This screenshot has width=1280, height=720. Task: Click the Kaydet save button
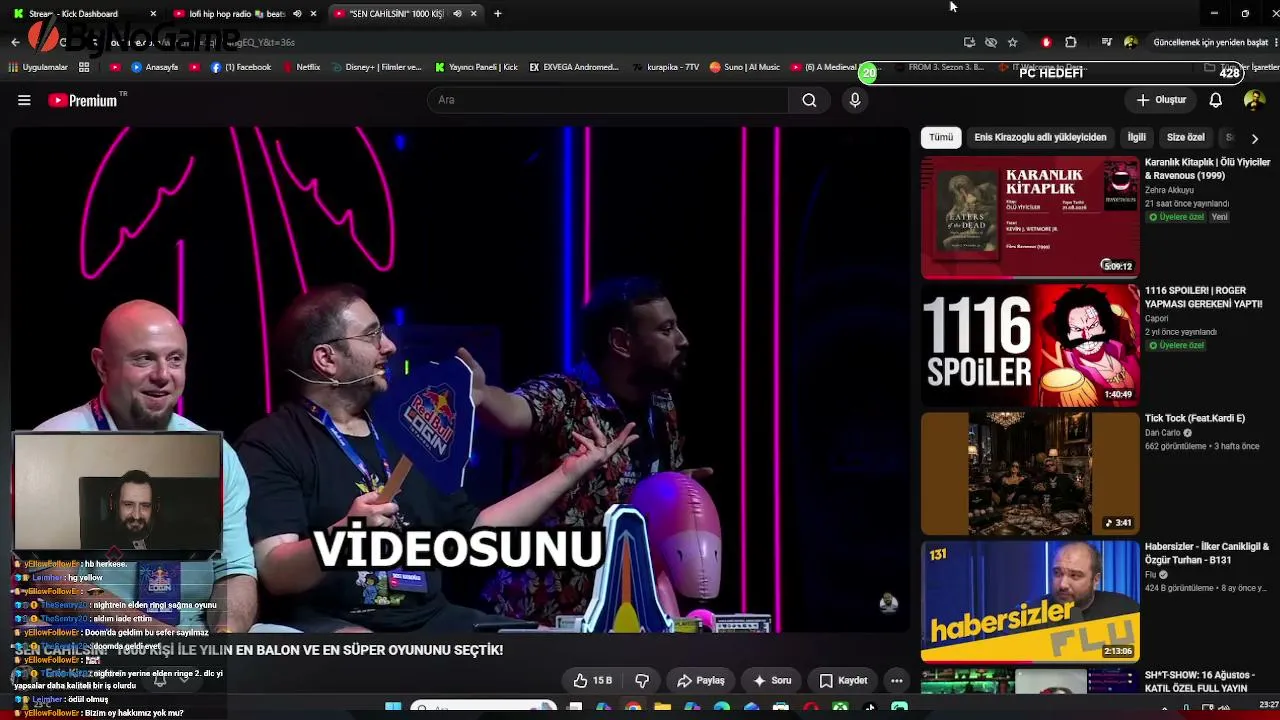(x=843, y=681)
